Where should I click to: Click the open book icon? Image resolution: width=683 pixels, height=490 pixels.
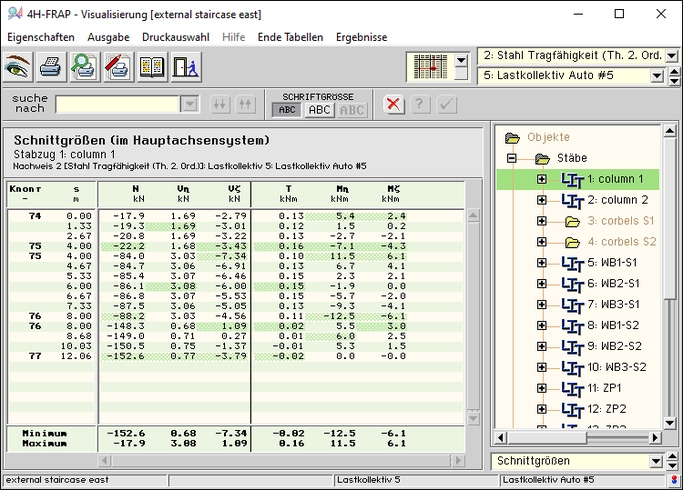(152, 67)
